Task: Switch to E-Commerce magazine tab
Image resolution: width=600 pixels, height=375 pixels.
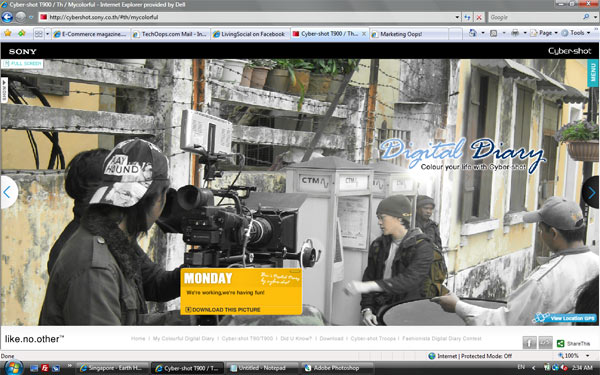Action: pos(91,34)
